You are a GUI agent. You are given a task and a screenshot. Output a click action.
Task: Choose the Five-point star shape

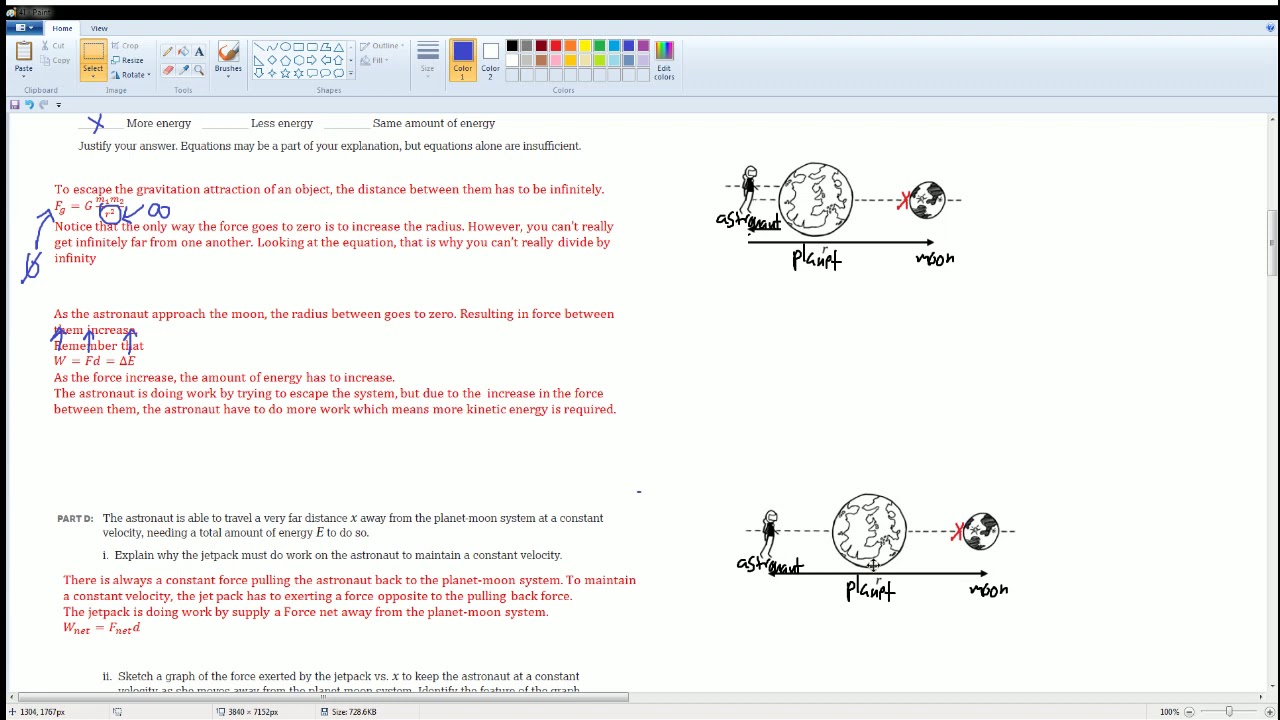coord(285,73)
